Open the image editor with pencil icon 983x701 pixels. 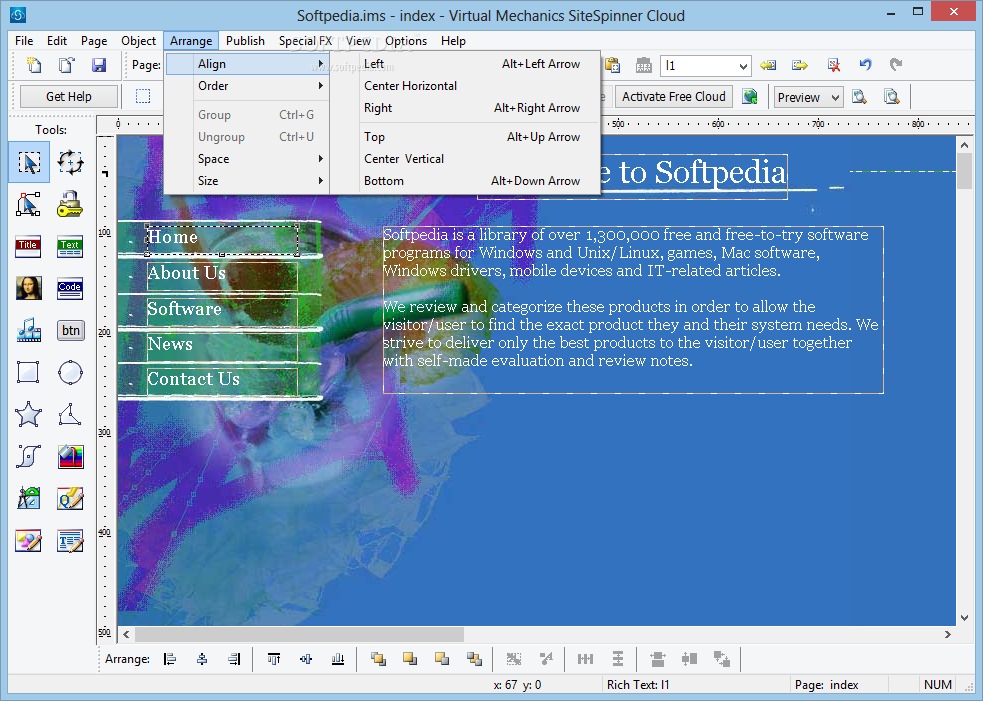tap(29, 540)
